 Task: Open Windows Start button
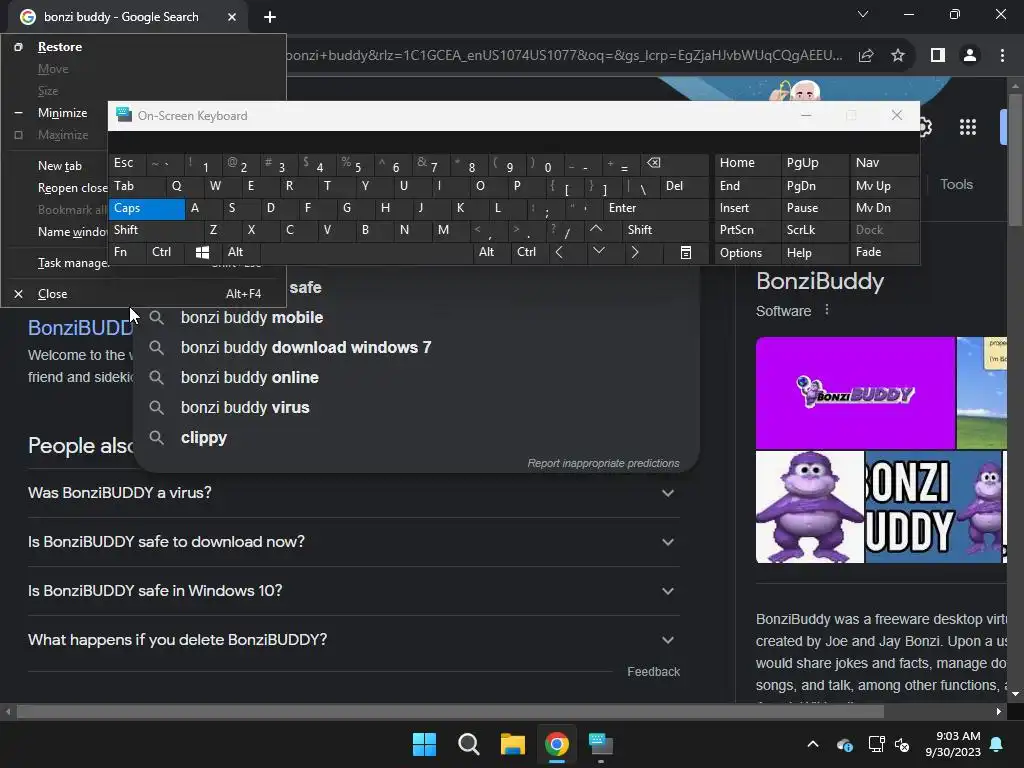[424, 744]
